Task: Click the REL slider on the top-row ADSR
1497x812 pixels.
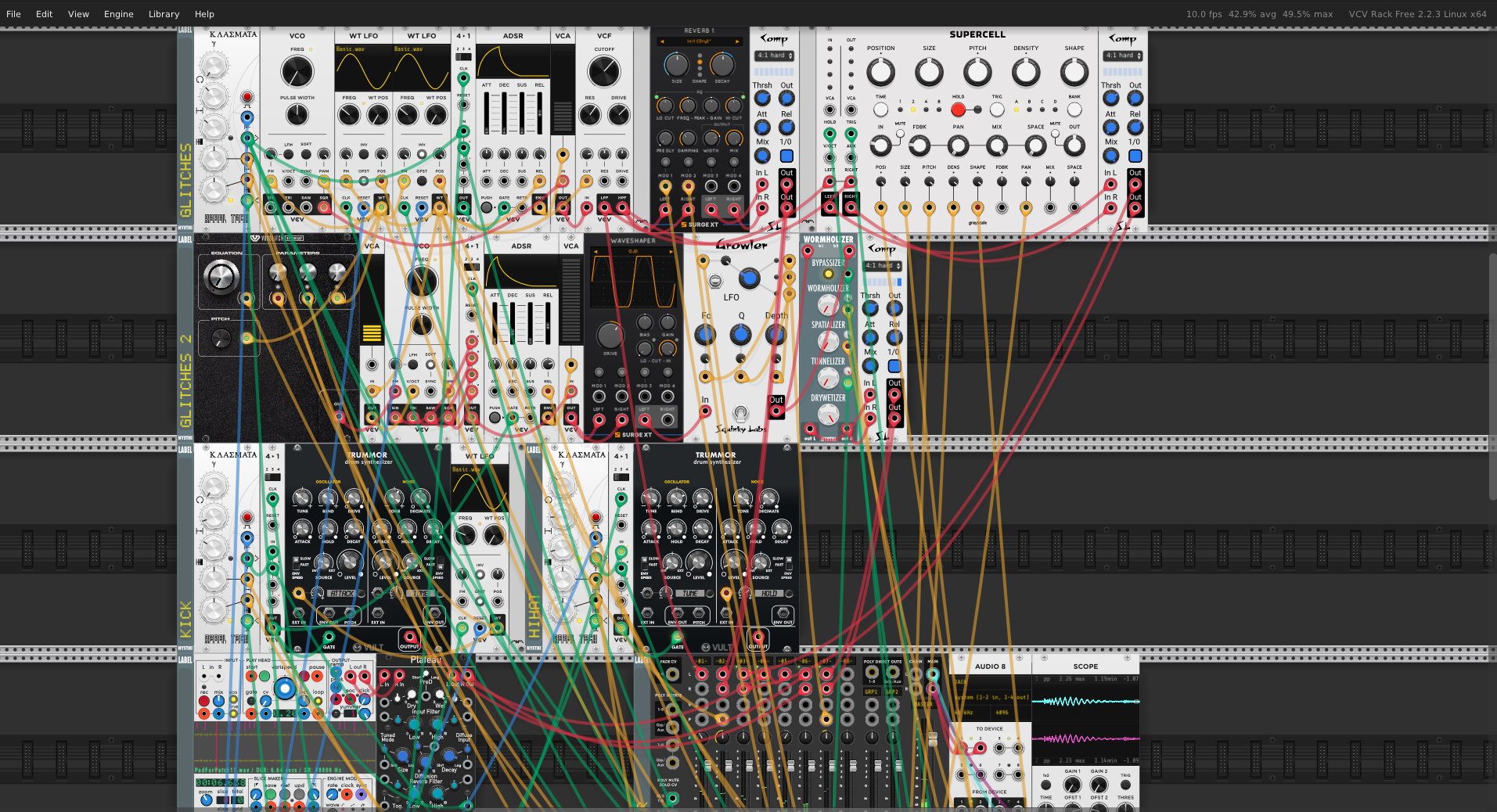Action: click(x=539, y=112)
